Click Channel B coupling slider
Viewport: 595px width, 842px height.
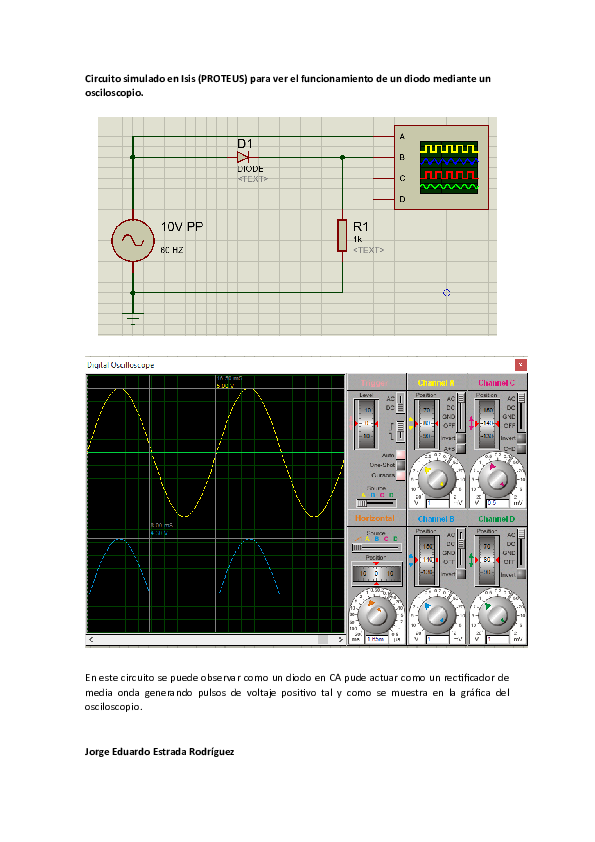pos(461,548)
